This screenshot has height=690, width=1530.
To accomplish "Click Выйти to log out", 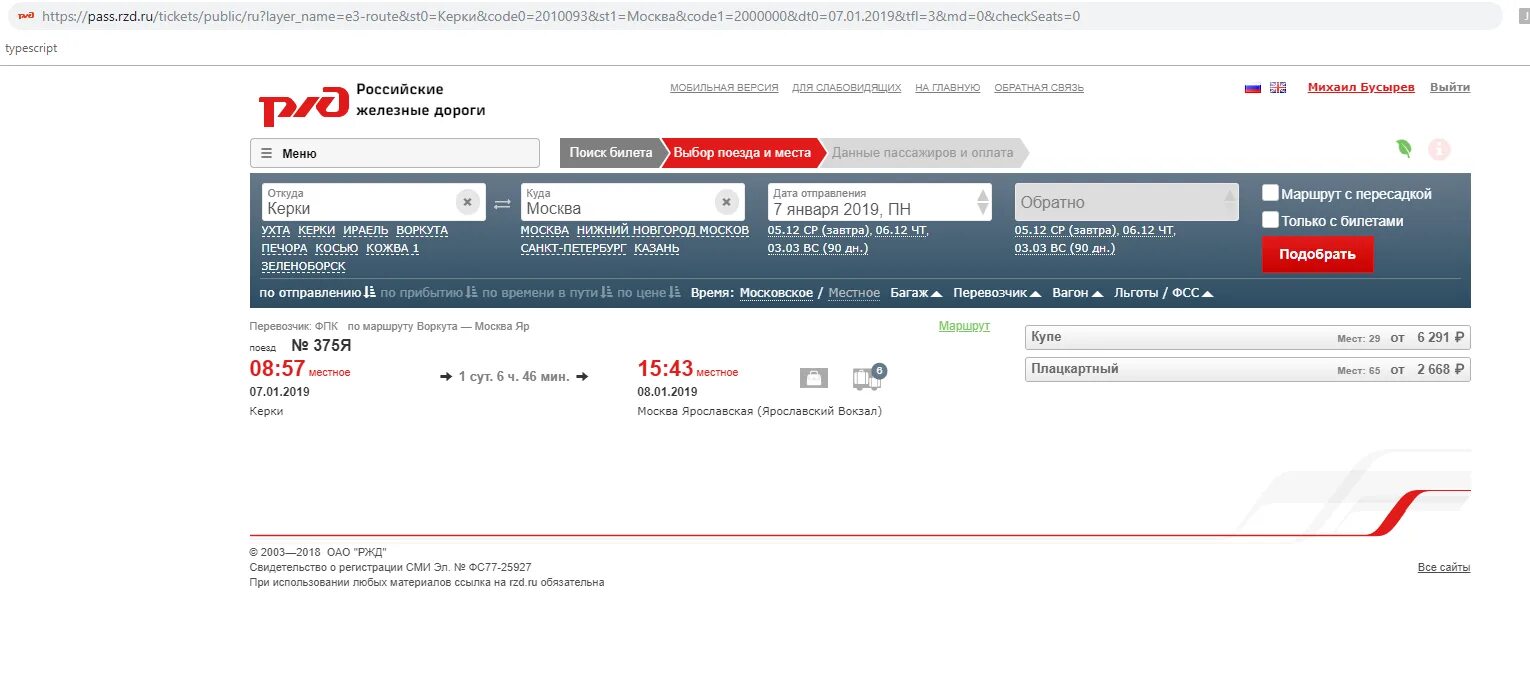I will point(1450,88).
